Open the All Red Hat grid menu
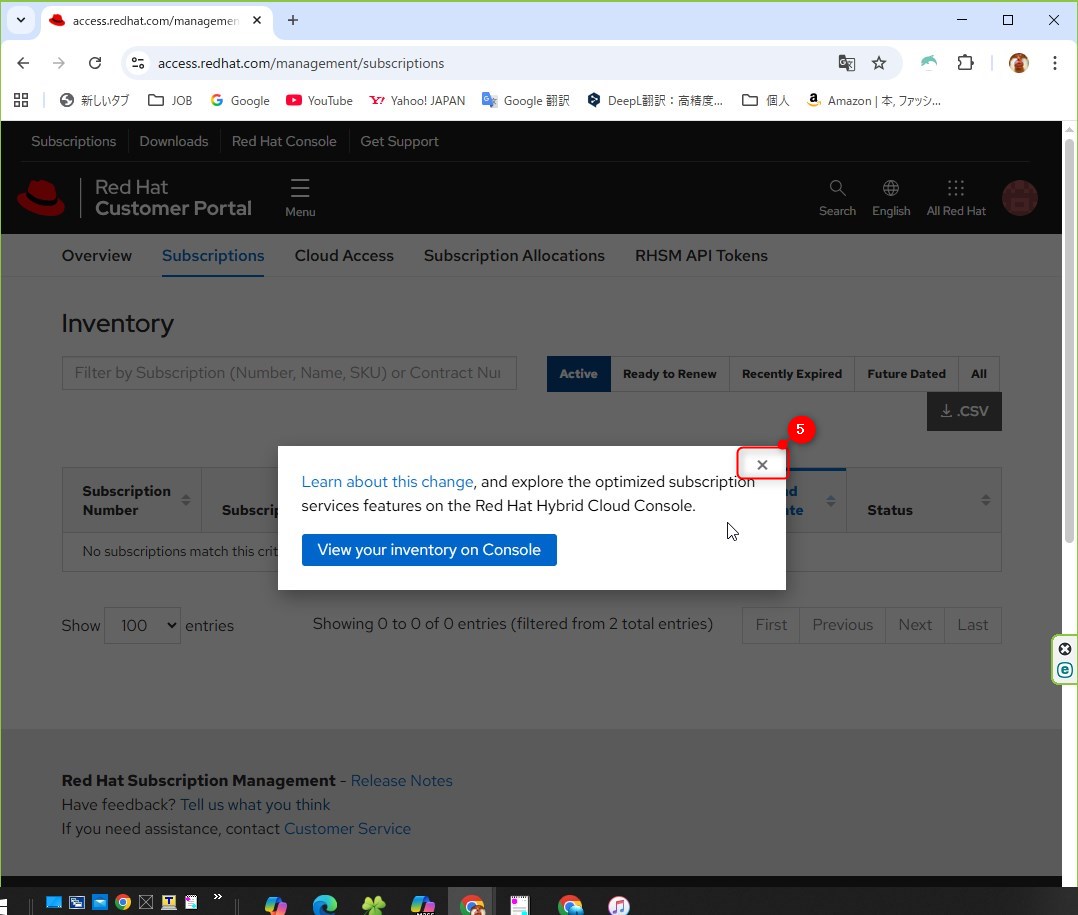This screenshot has width=1078, height=915. coord(956,198)
